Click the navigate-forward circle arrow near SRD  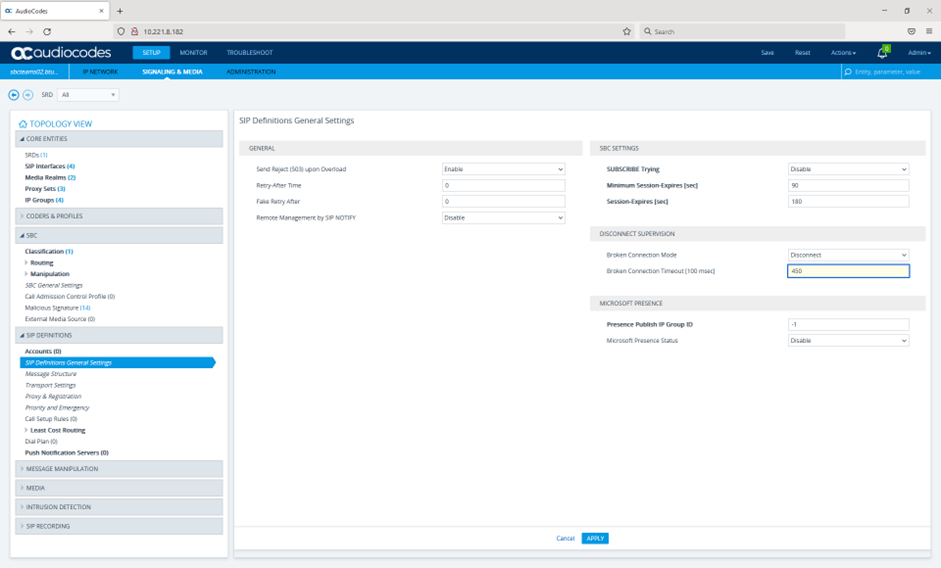pos(28,95)
